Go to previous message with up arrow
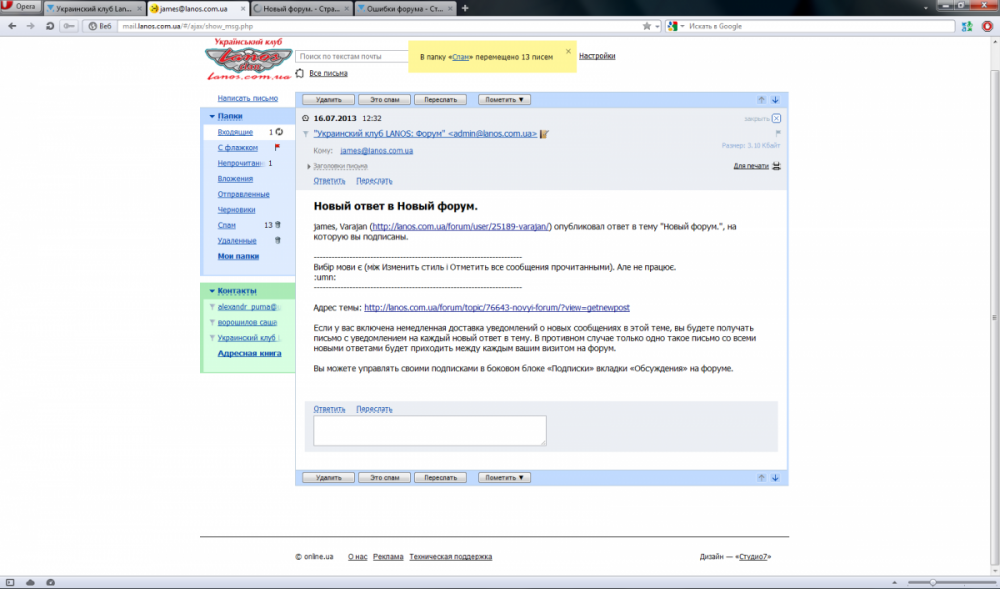The width and height of the screenshot is (1000, 589). [x=761, y=100]
